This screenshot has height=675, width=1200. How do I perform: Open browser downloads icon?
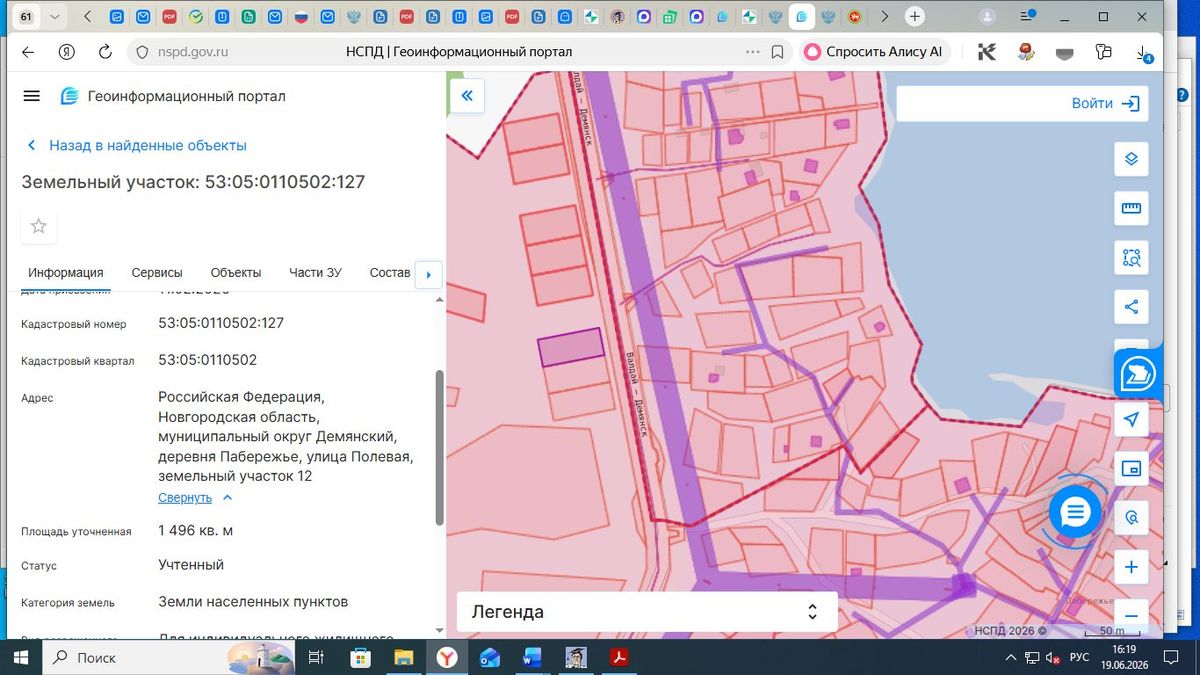tap(1143, 53)
